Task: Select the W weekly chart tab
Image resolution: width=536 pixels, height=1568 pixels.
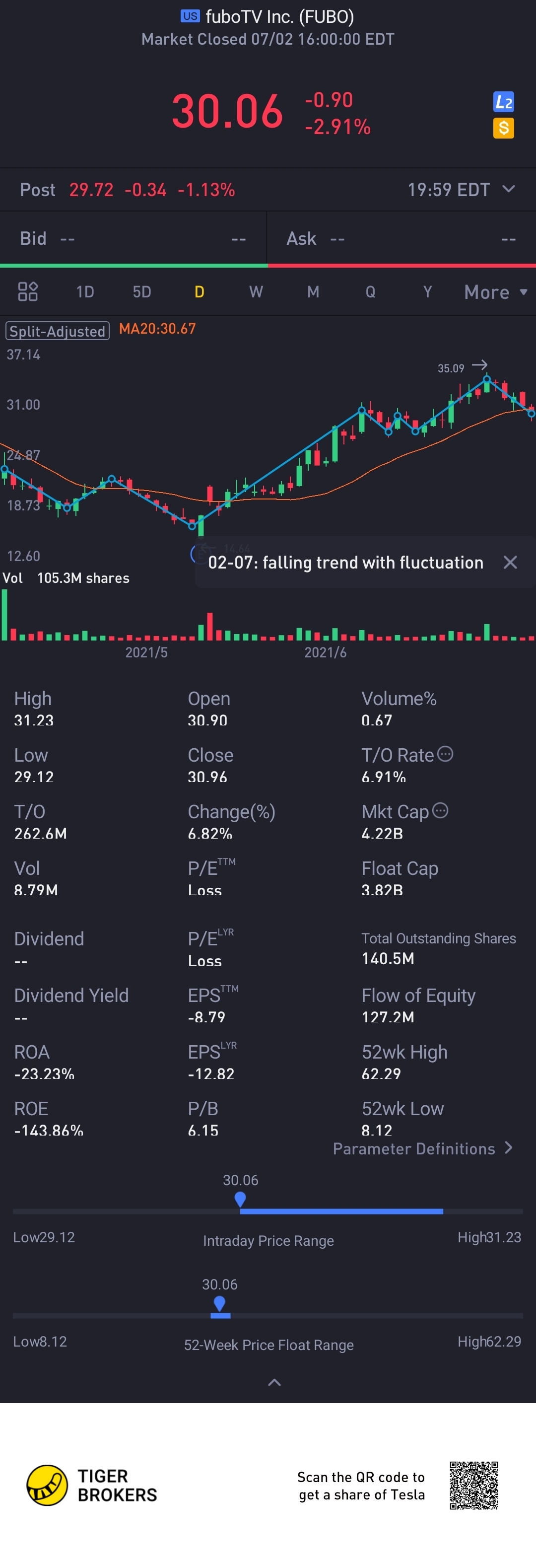Action: pyautogui.click(x=256, y=292)
